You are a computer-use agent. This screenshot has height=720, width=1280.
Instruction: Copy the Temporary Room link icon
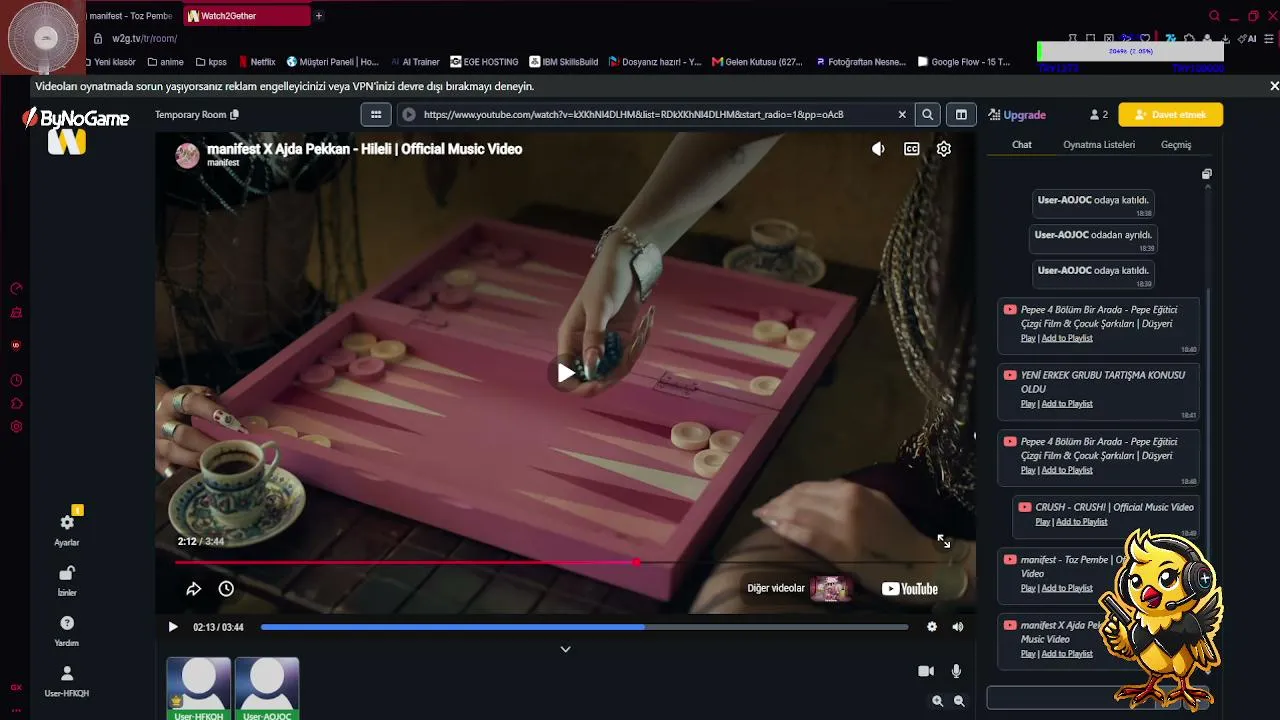click(x=234, y=115)
